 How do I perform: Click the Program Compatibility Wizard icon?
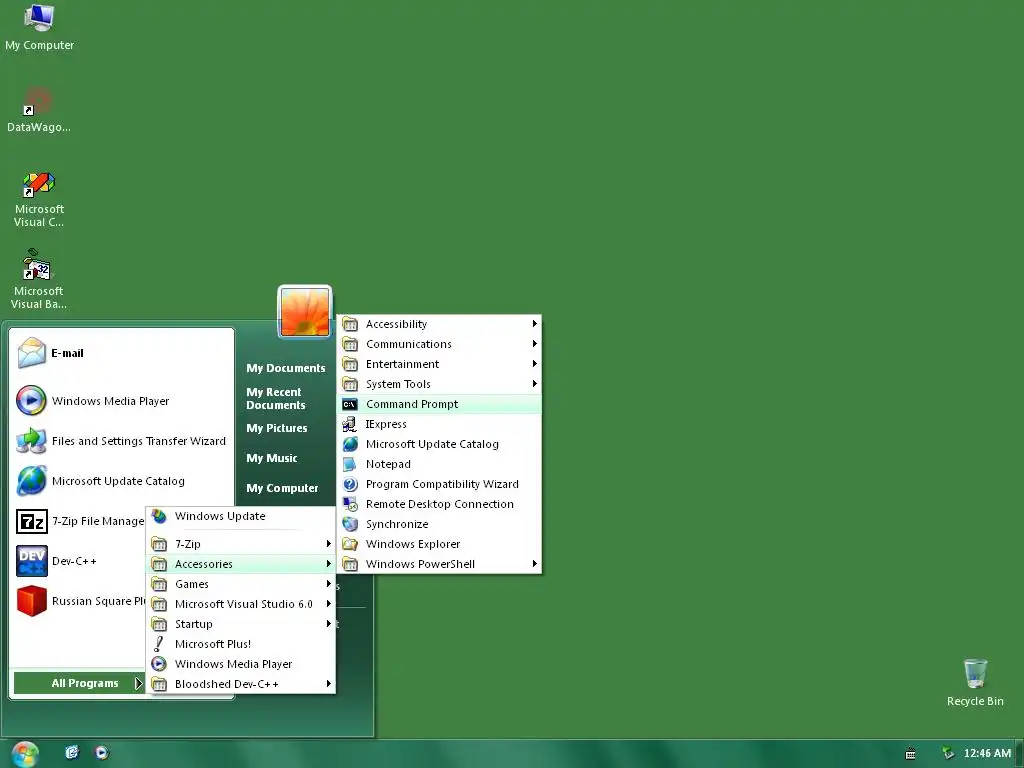(x=350, y=485)
